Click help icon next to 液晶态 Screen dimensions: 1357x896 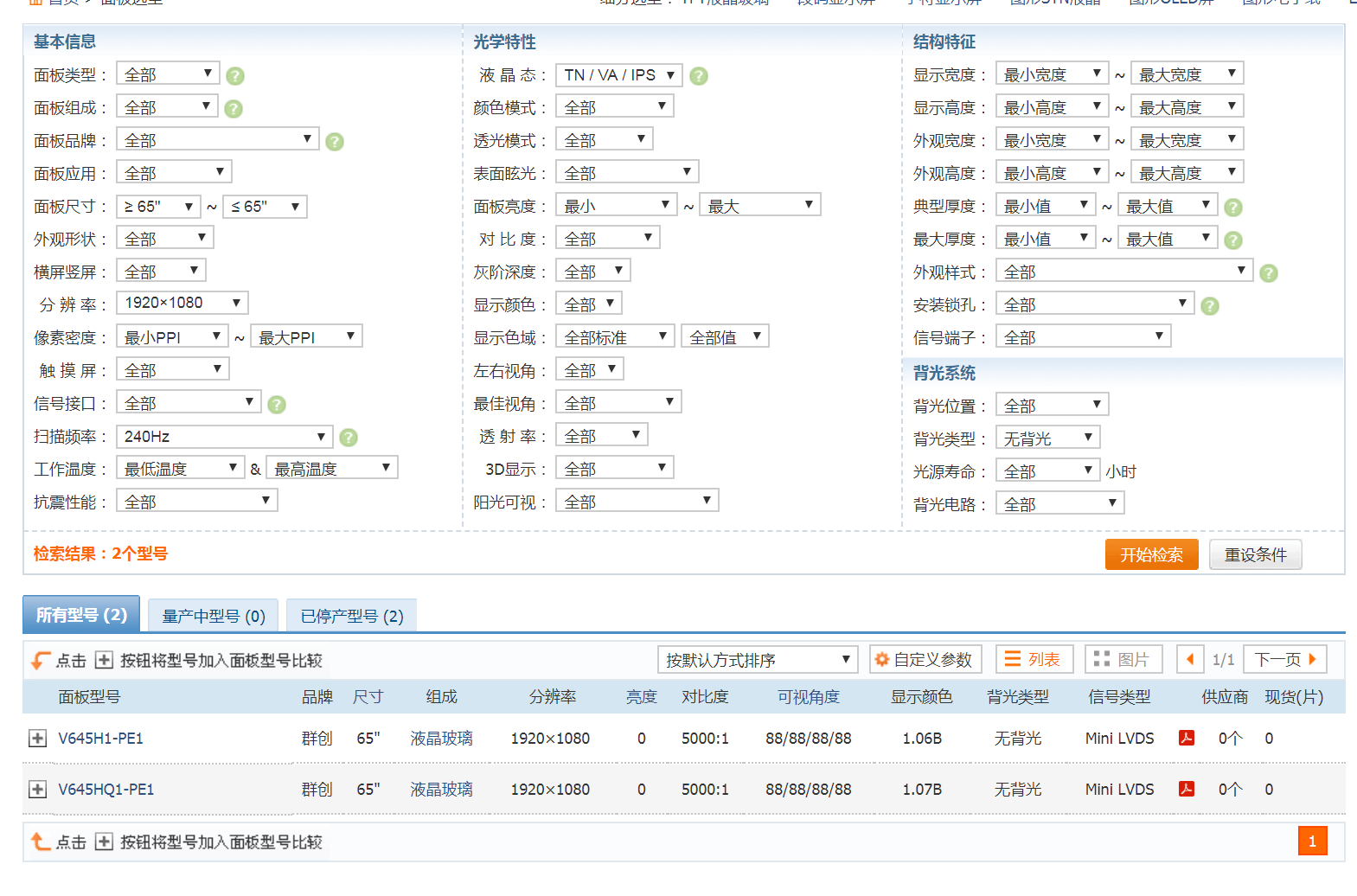coord(699,76)
